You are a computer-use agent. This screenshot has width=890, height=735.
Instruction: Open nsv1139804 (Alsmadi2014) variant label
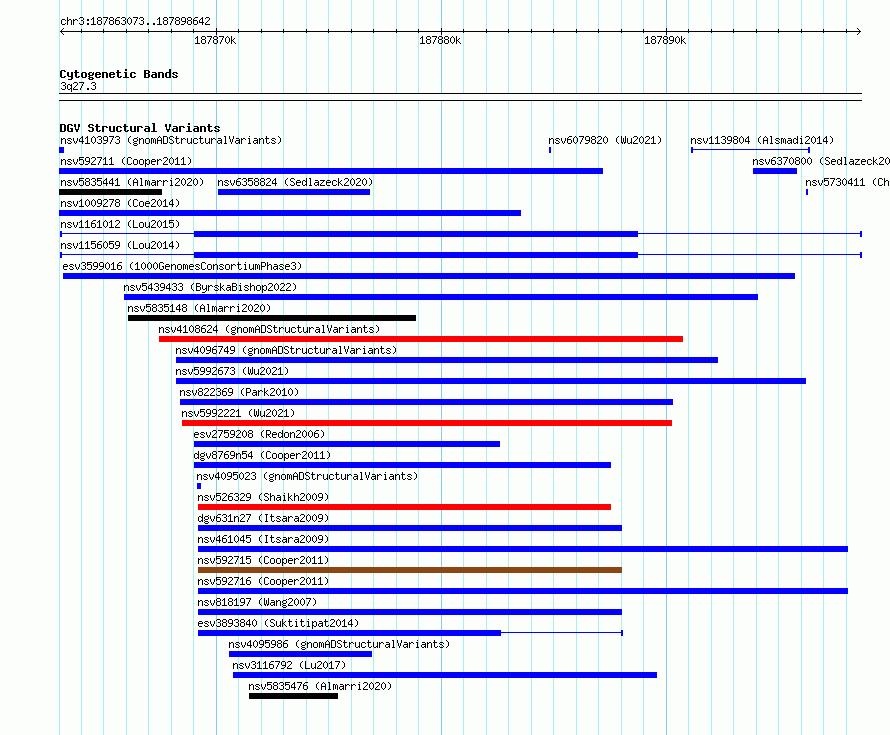coord(762,140)
